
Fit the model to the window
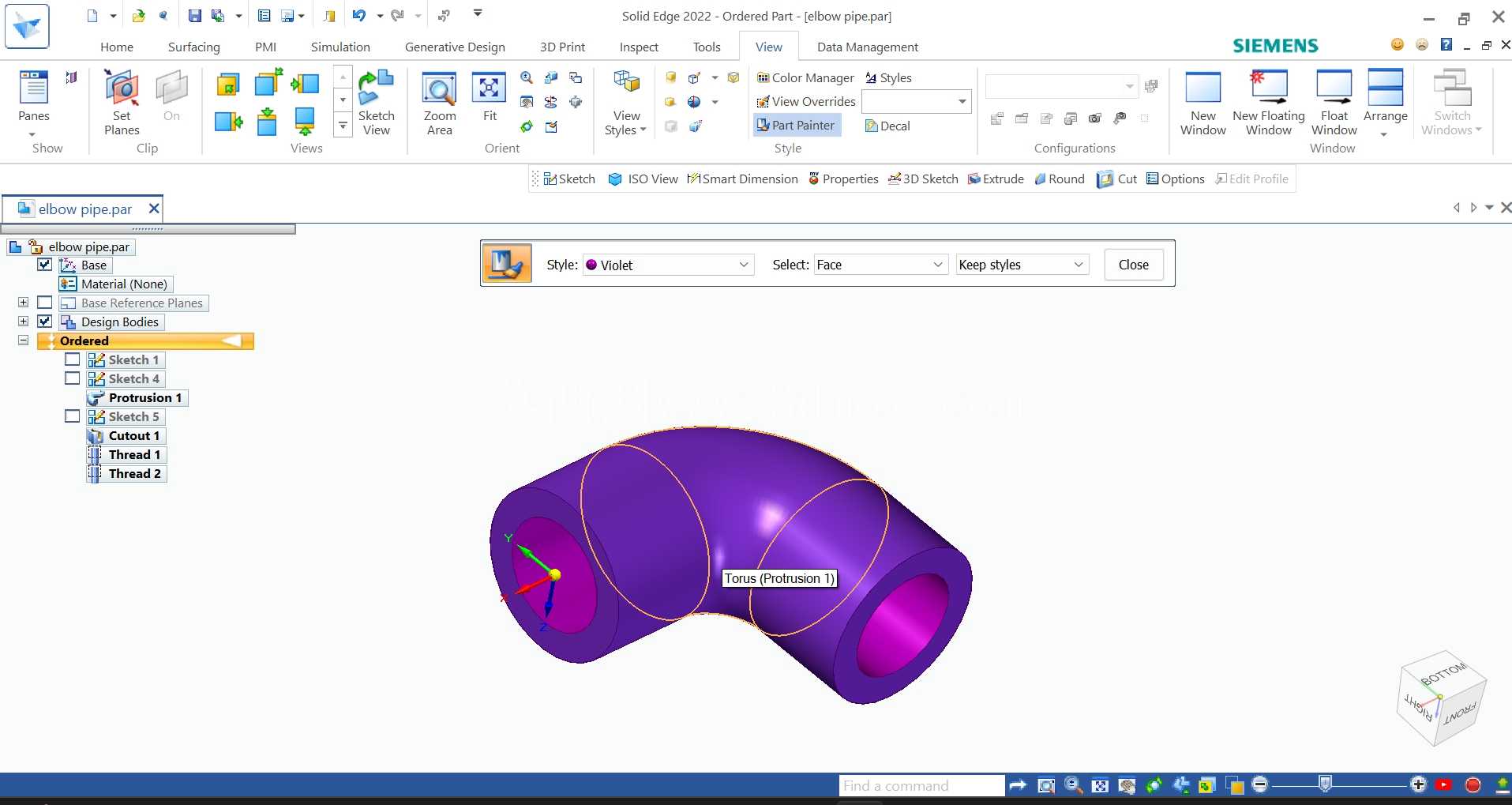[x=490, y=96]
